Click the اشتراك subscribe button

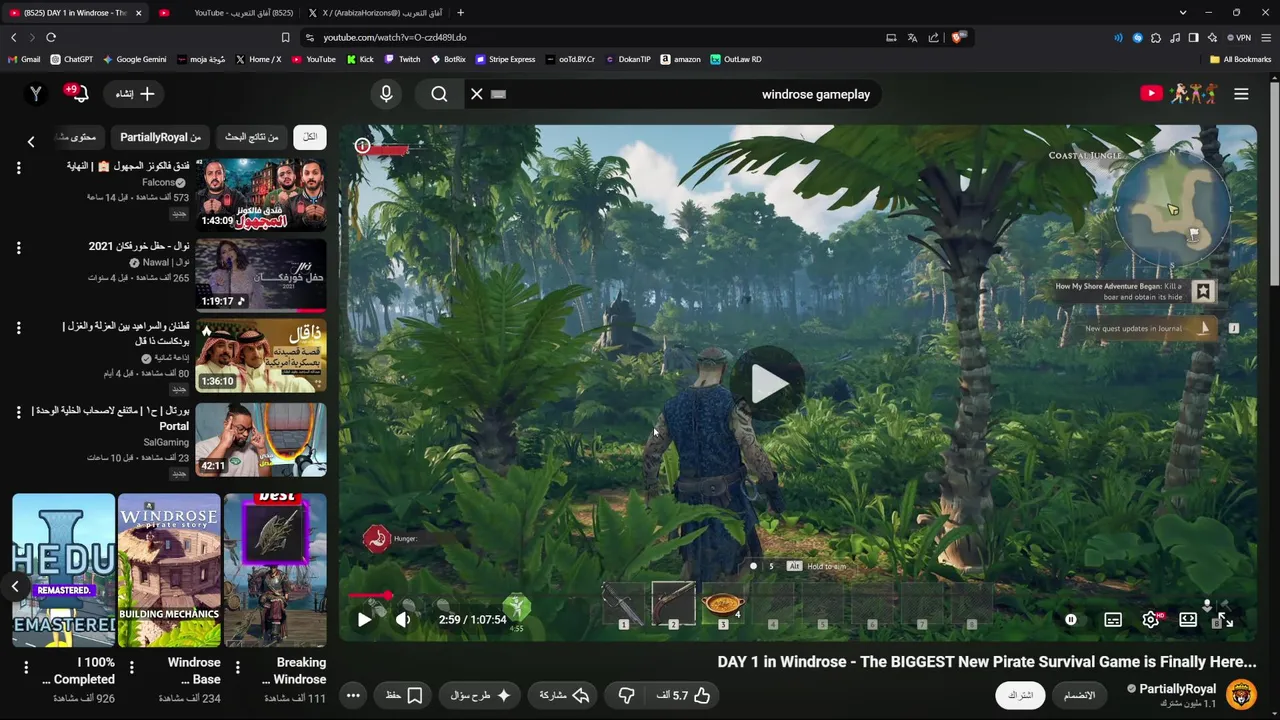1021,695
